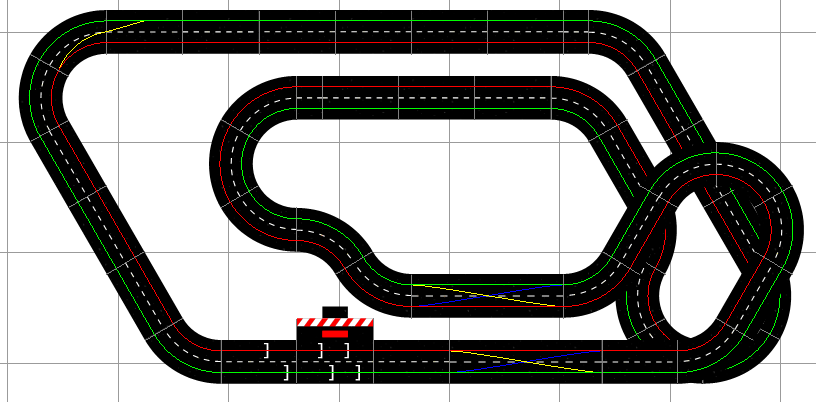The image size is (816, 402).
Task: Select the leftmost lower starting grid bracket
Action: coord(286,373)
